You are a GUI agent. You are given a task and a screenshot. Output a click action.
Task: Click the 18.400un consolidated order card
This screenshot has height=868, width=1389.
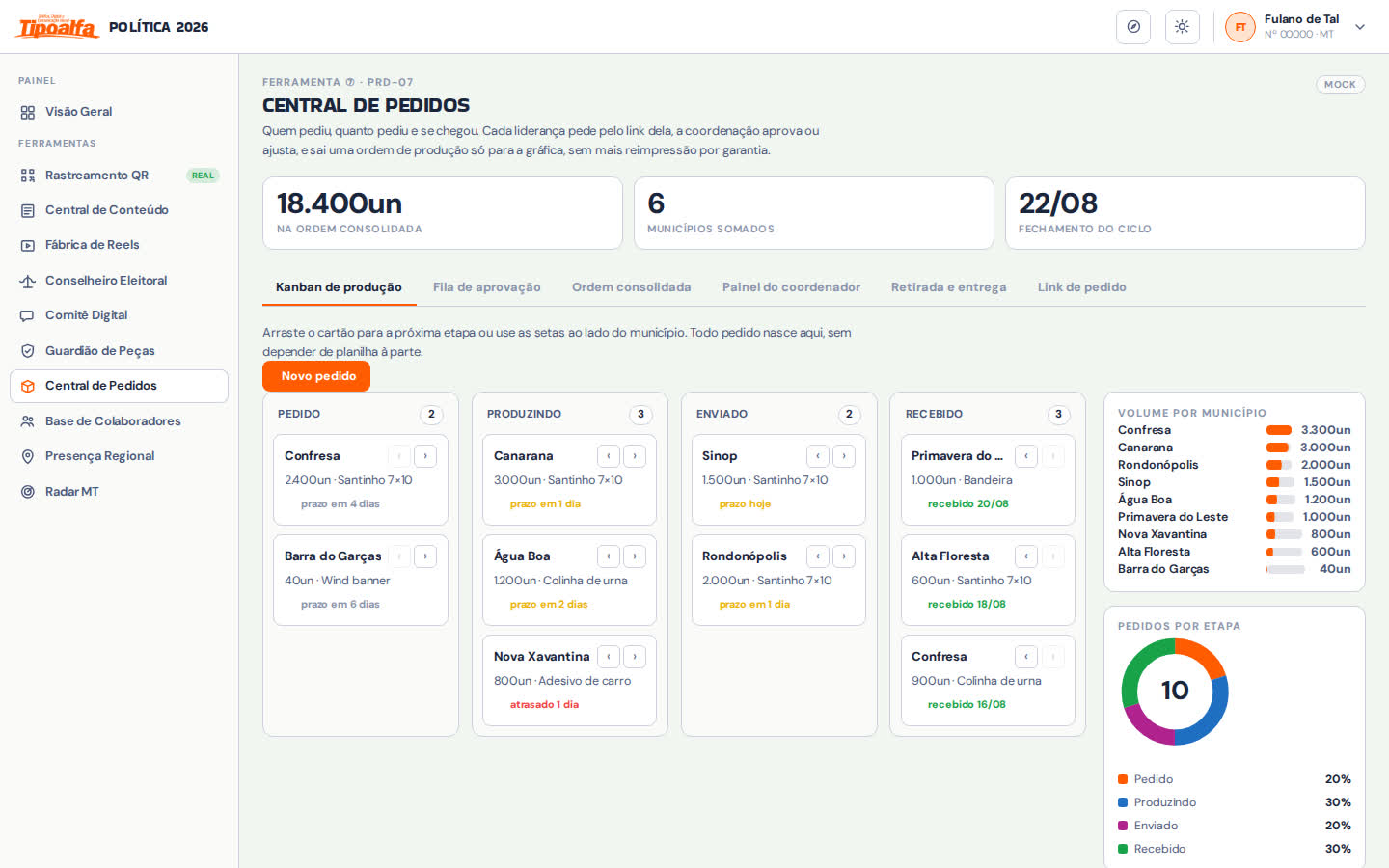[x=443, y=213]
